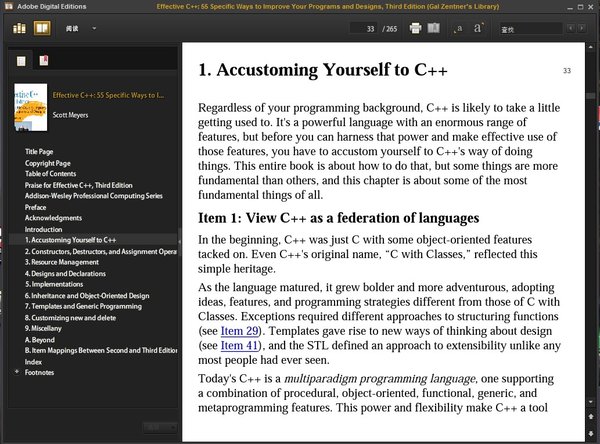Screen dimensions: 600x444
Task: Open Praise for Effective C++ entry
Action: coord(78,185)
